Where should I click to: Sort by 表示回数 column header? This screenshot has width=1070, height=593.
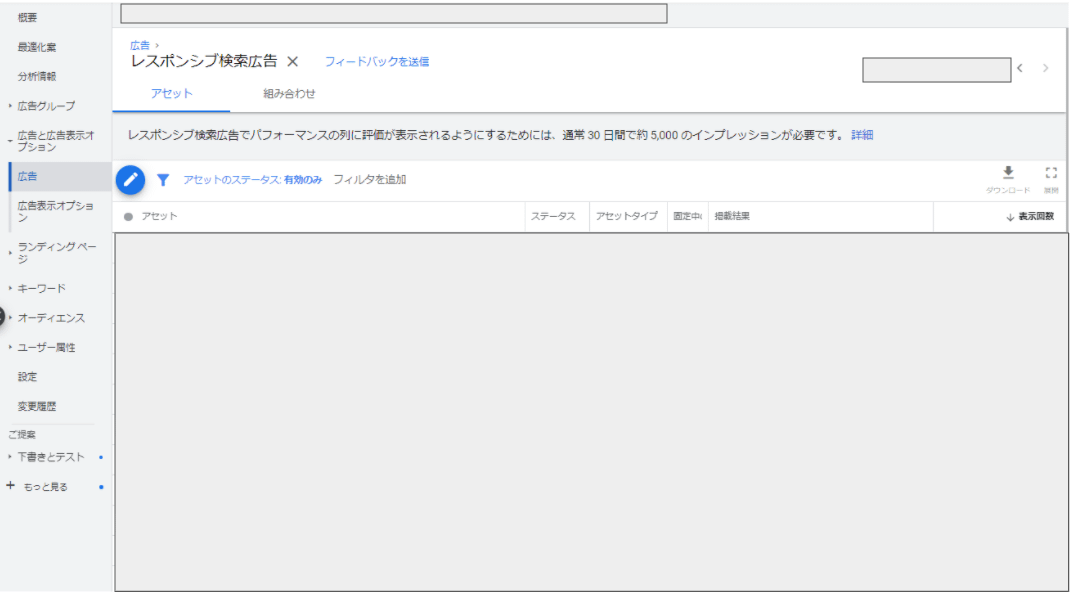(x=1034, y=217)
